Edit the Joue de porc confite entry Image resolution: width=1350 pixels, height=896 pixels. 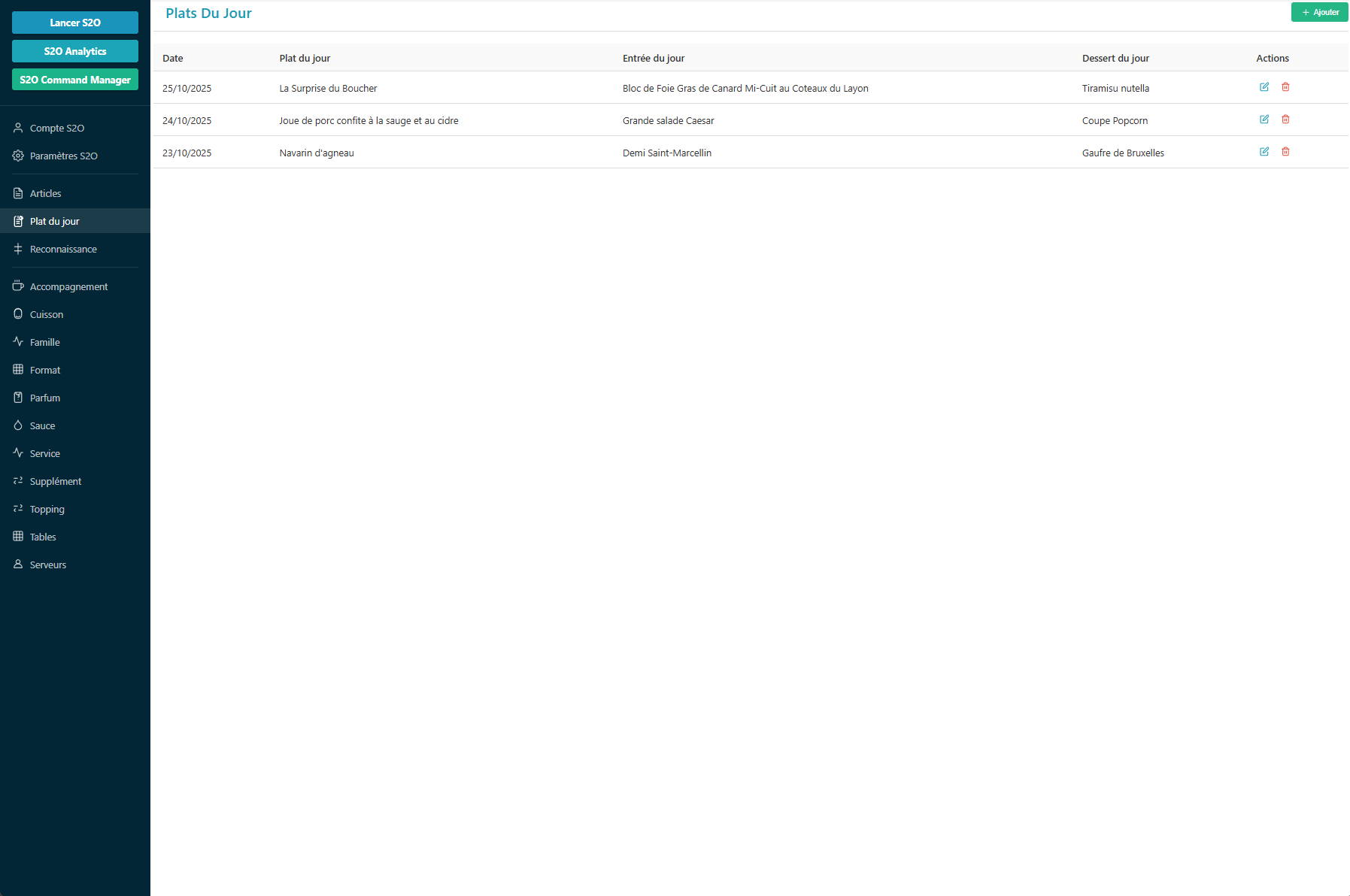(x=1264, y=120)
